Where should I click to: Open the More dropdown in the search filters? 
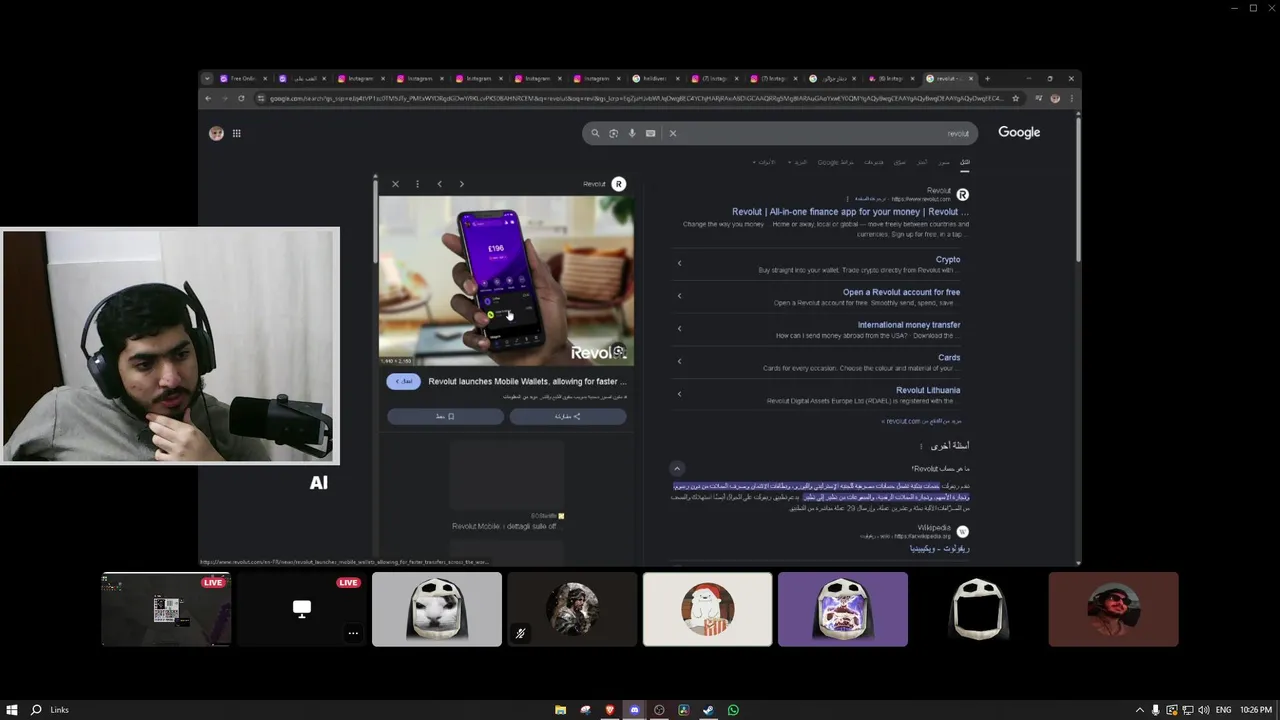pyautogui.click(x=798, y=162)
